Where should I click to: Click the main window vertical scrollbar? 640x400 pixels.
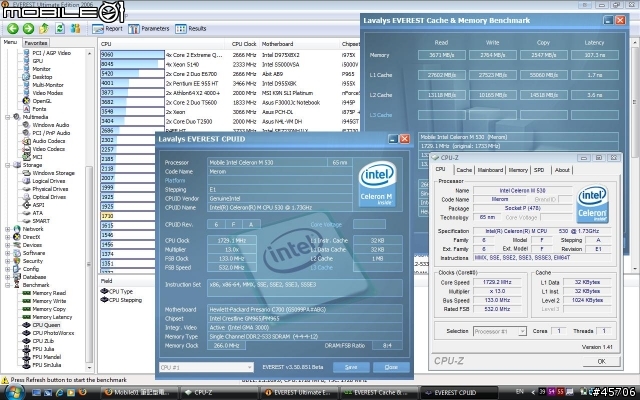(635, 155)
